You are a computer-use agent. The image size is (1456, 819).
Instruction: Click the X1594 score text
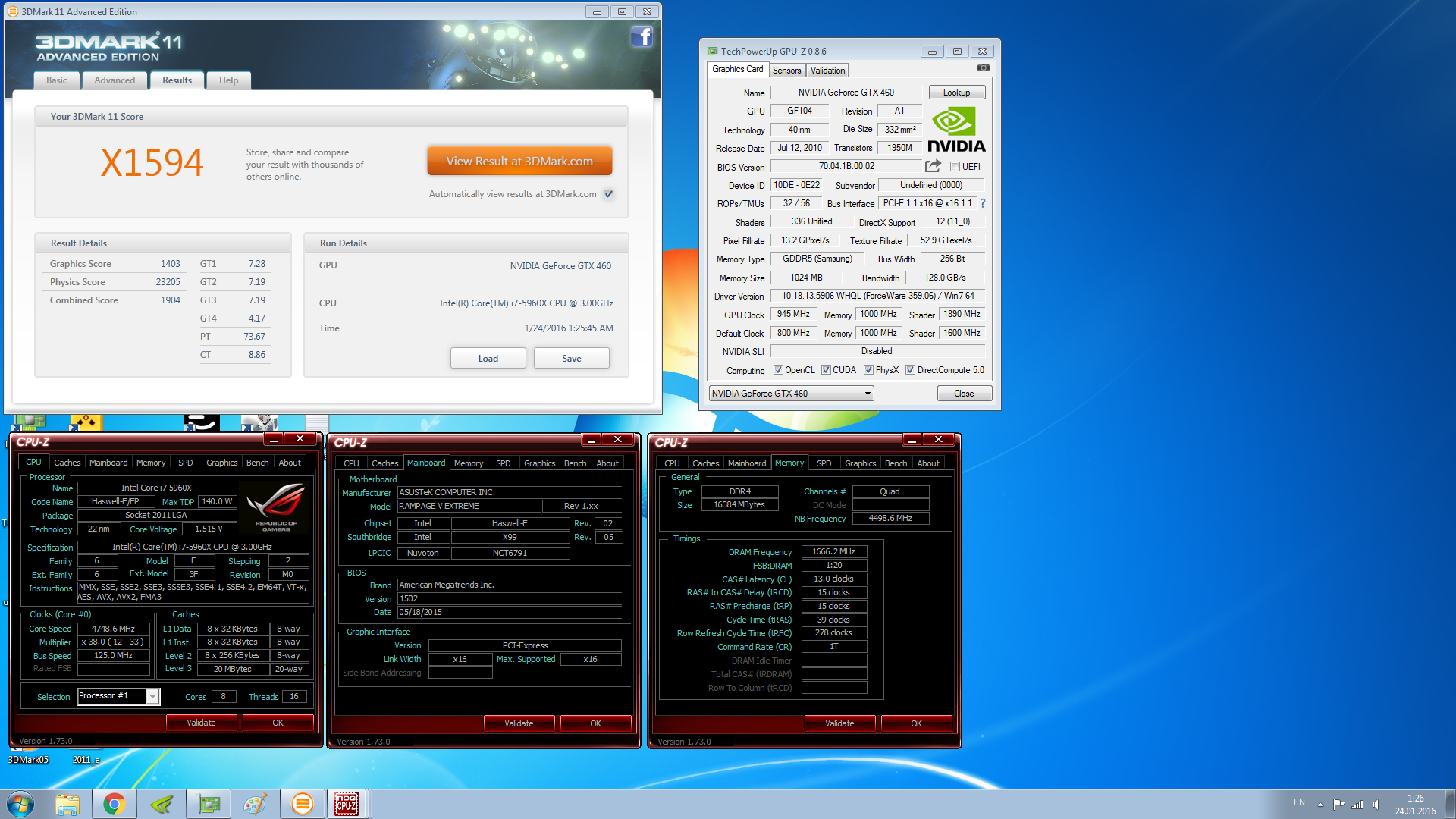tap(152, 162)
